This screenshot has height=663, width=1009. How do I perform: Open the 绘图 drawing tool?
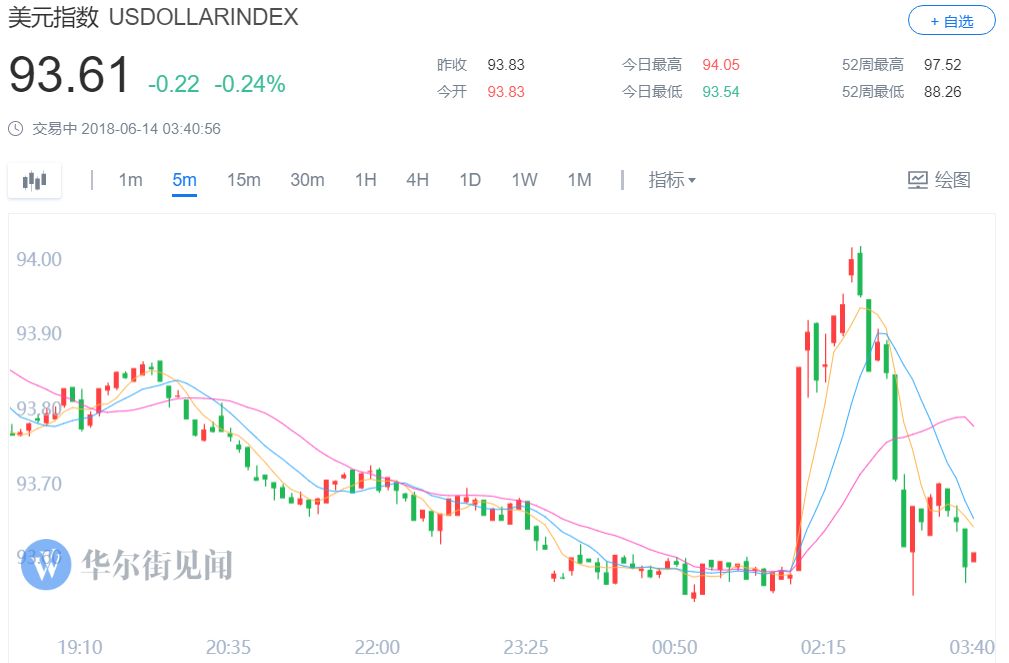point(939,180)
